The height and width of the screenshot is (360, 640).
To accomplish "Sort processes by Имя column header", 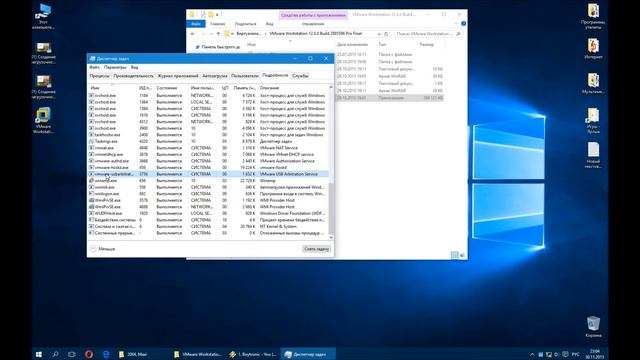I will pos(112,88).
